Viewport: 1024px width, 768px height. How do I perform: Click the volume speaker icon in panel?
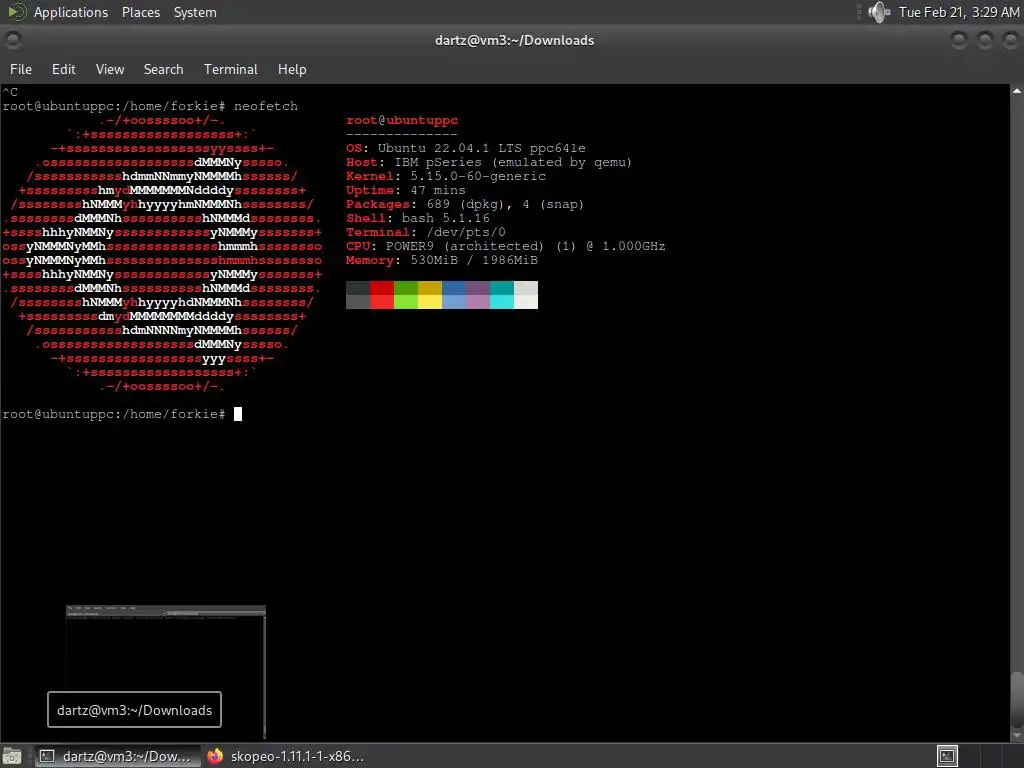[x=879, y=12]
